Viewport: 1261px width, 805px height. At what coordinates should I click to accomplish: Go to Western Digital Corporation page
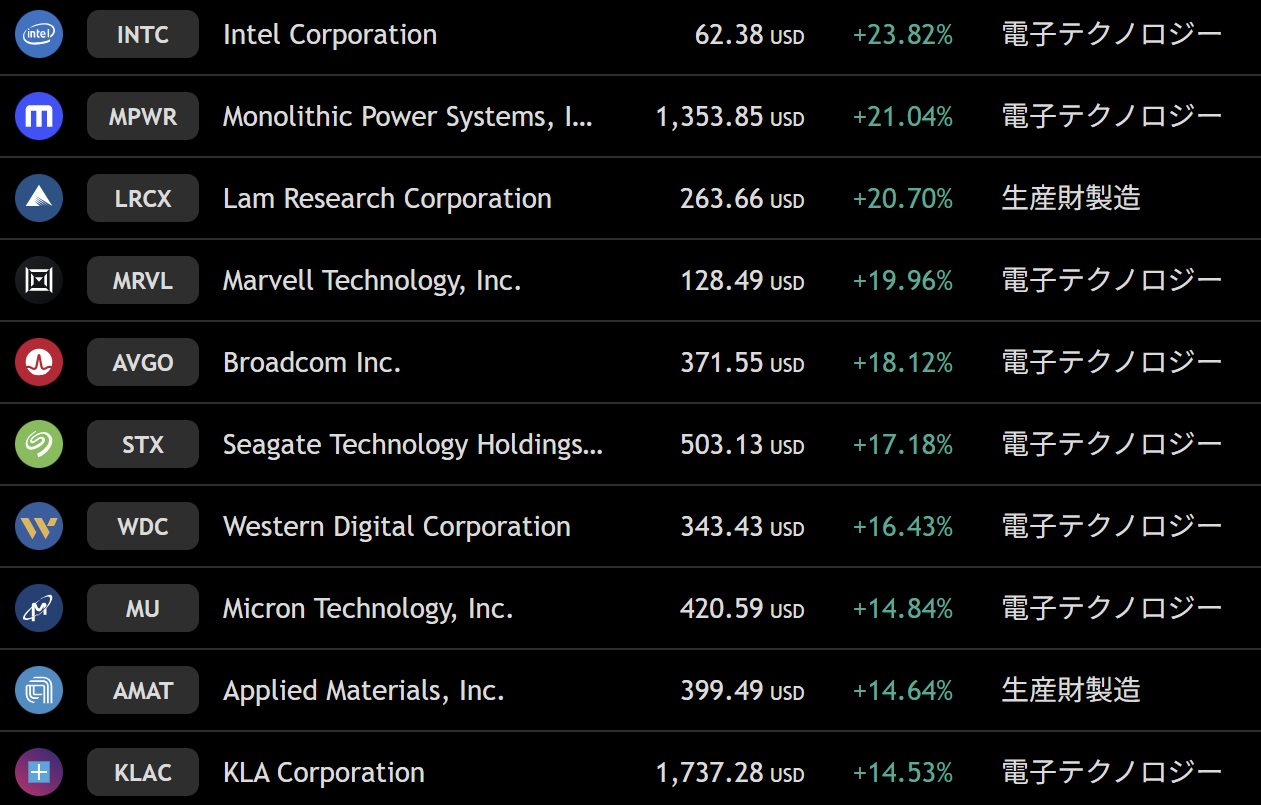pos(396,527)
